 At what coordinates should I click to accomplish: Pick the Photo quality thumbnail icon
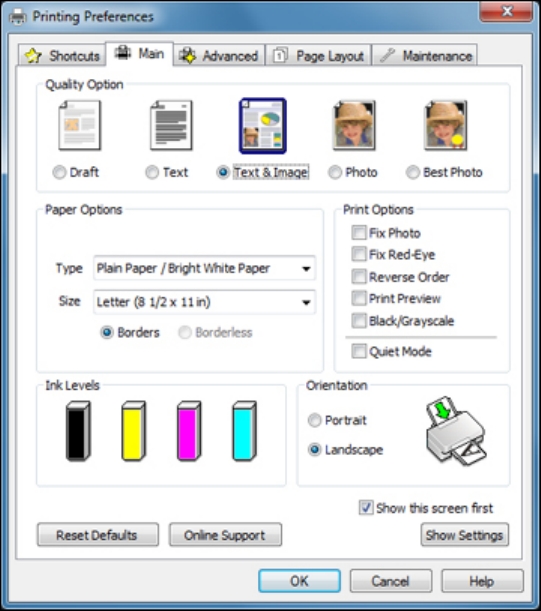coord(354,125)
